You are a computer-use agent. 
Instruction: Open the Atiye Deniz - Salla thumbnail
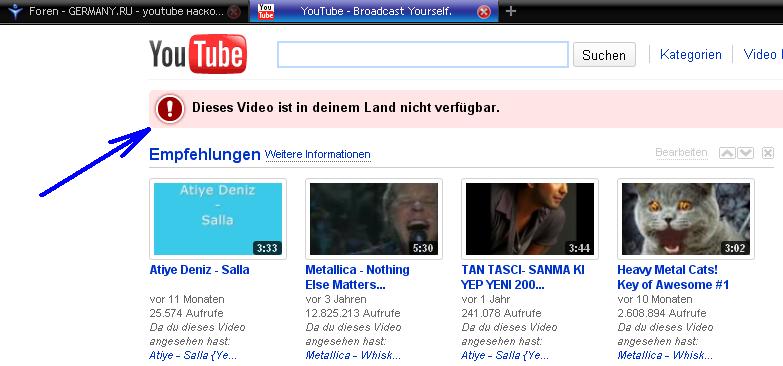(218, 219)
